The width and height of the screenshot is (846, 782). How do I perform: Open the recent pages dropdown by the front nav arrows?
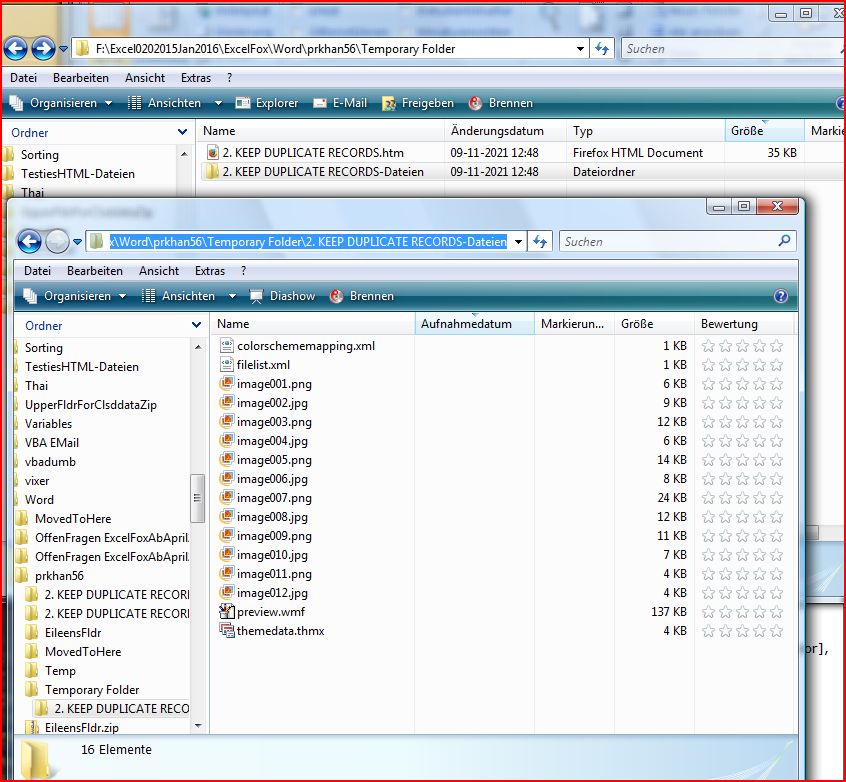[x=77, y=242]
